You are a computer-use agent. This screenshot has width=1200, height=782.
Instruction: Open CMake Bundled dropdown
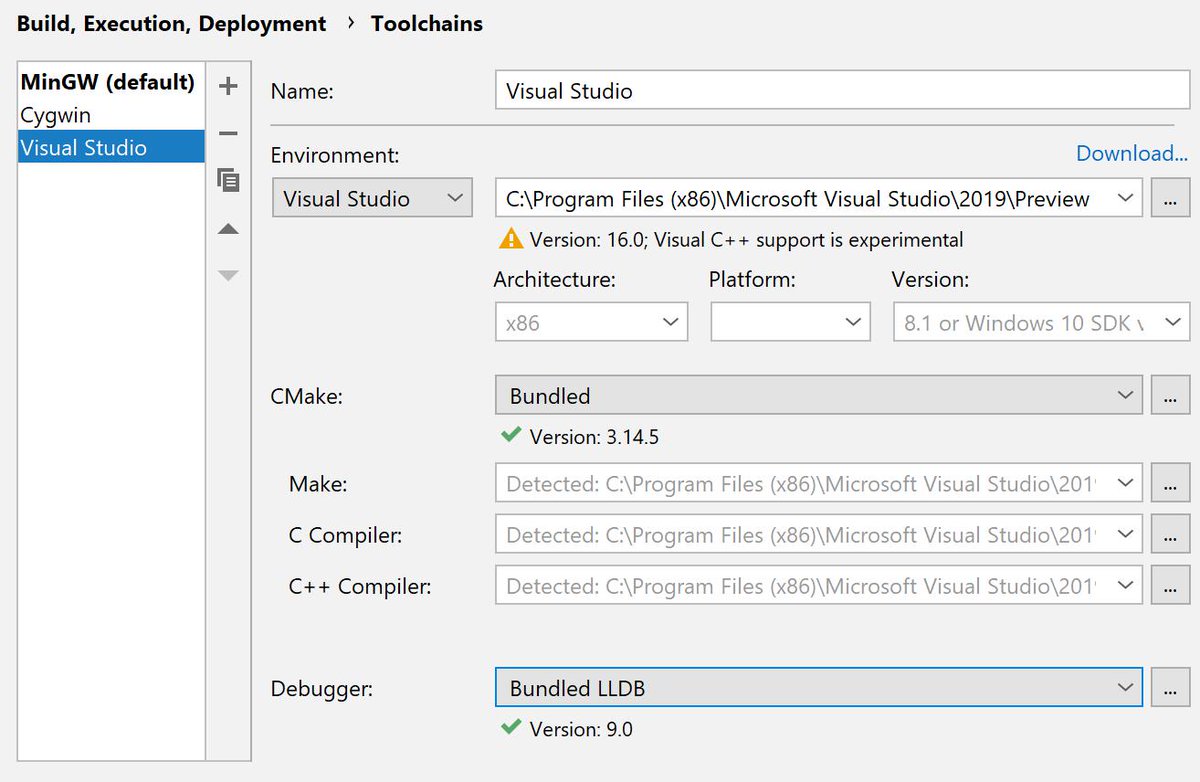pos(818,395)
